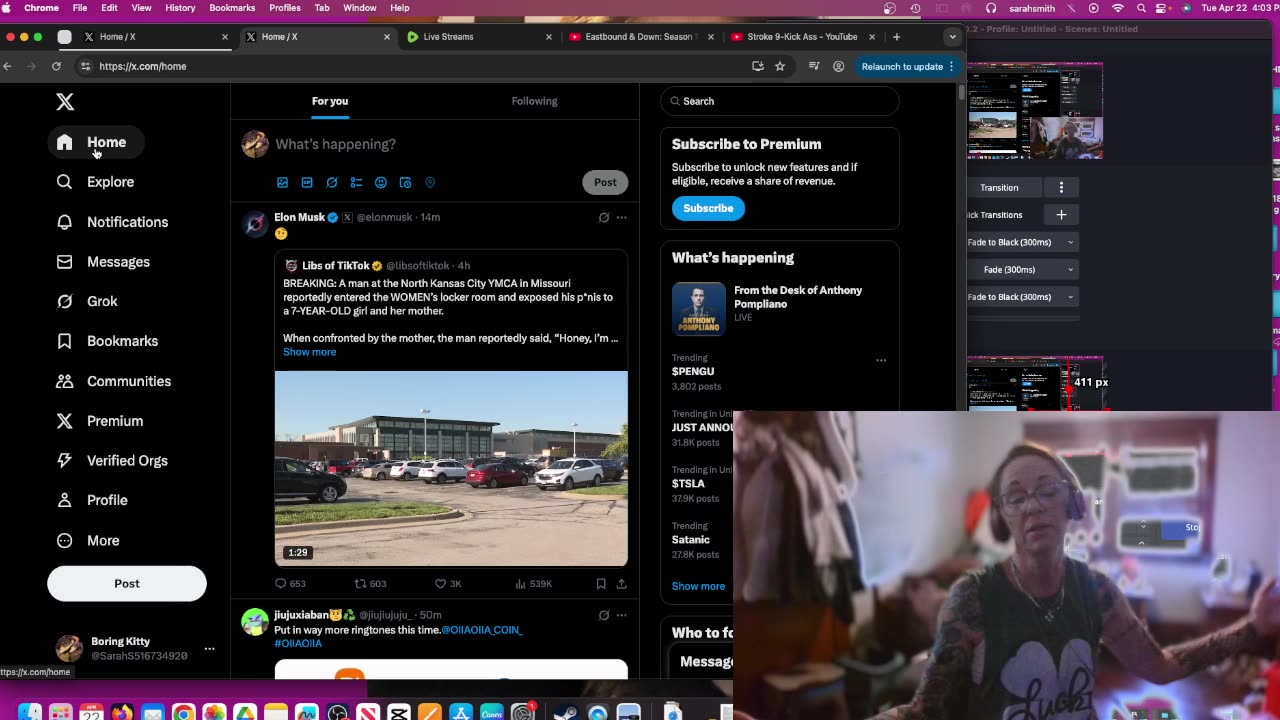This screenshot has width=1280, height=720.
Task: Click the Chrome address bar URL
Action: [x=142, y=66]
